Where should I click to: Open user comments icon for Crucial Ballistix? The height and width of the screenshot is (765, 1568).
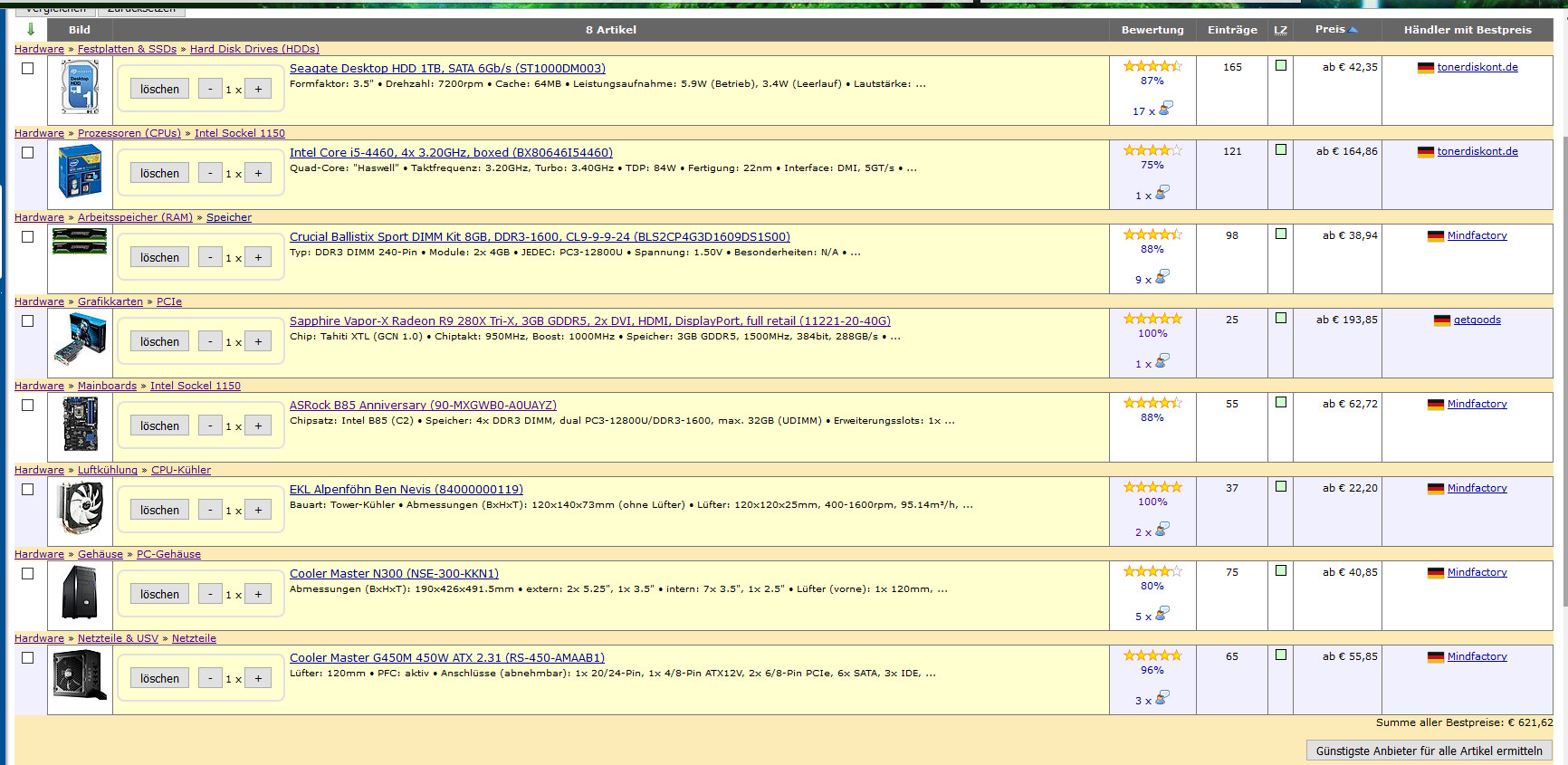pyautogui.click(x=1162, y=276)
